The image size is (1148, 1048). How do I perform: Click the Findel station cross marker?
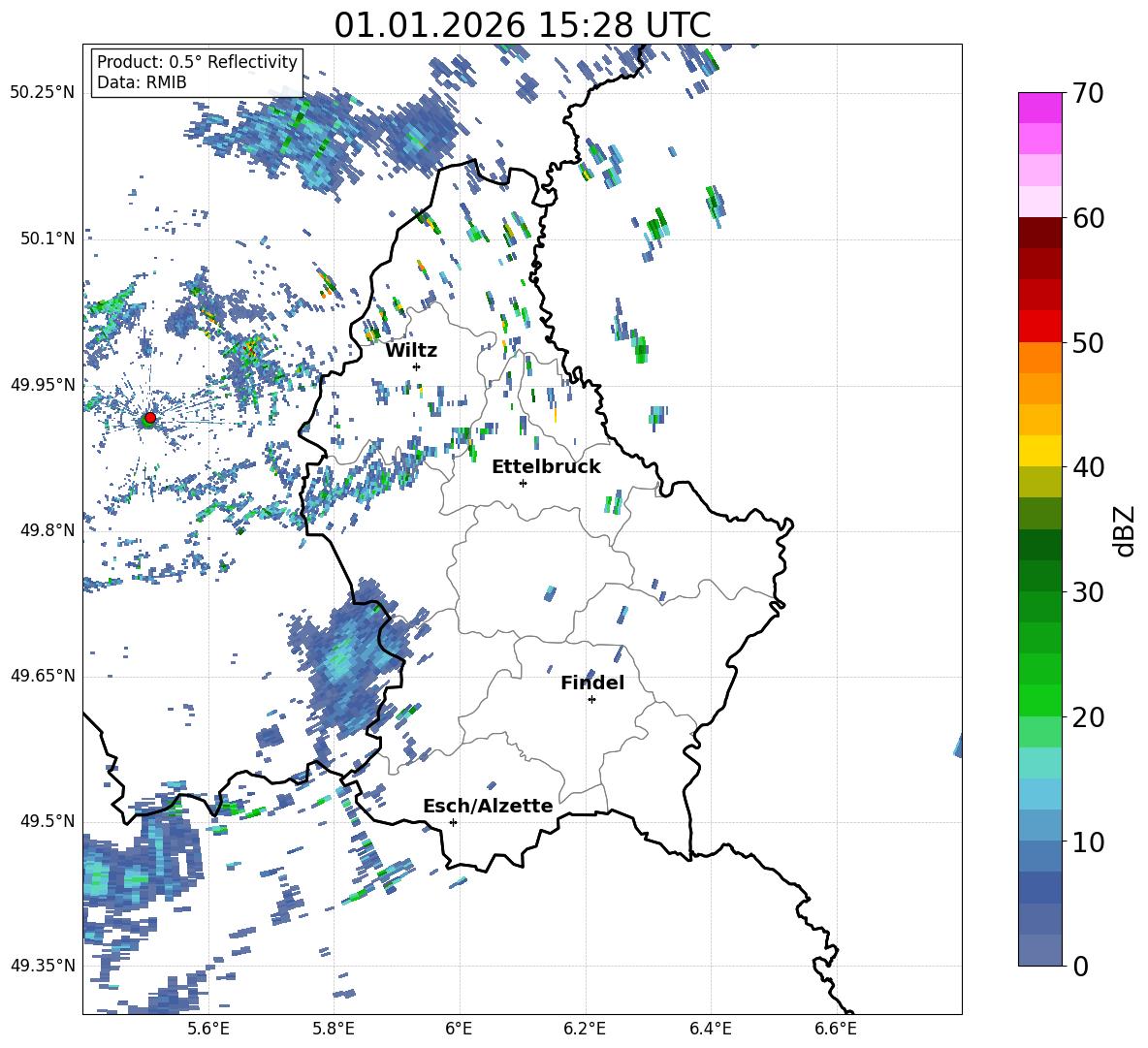click(591, 700)
